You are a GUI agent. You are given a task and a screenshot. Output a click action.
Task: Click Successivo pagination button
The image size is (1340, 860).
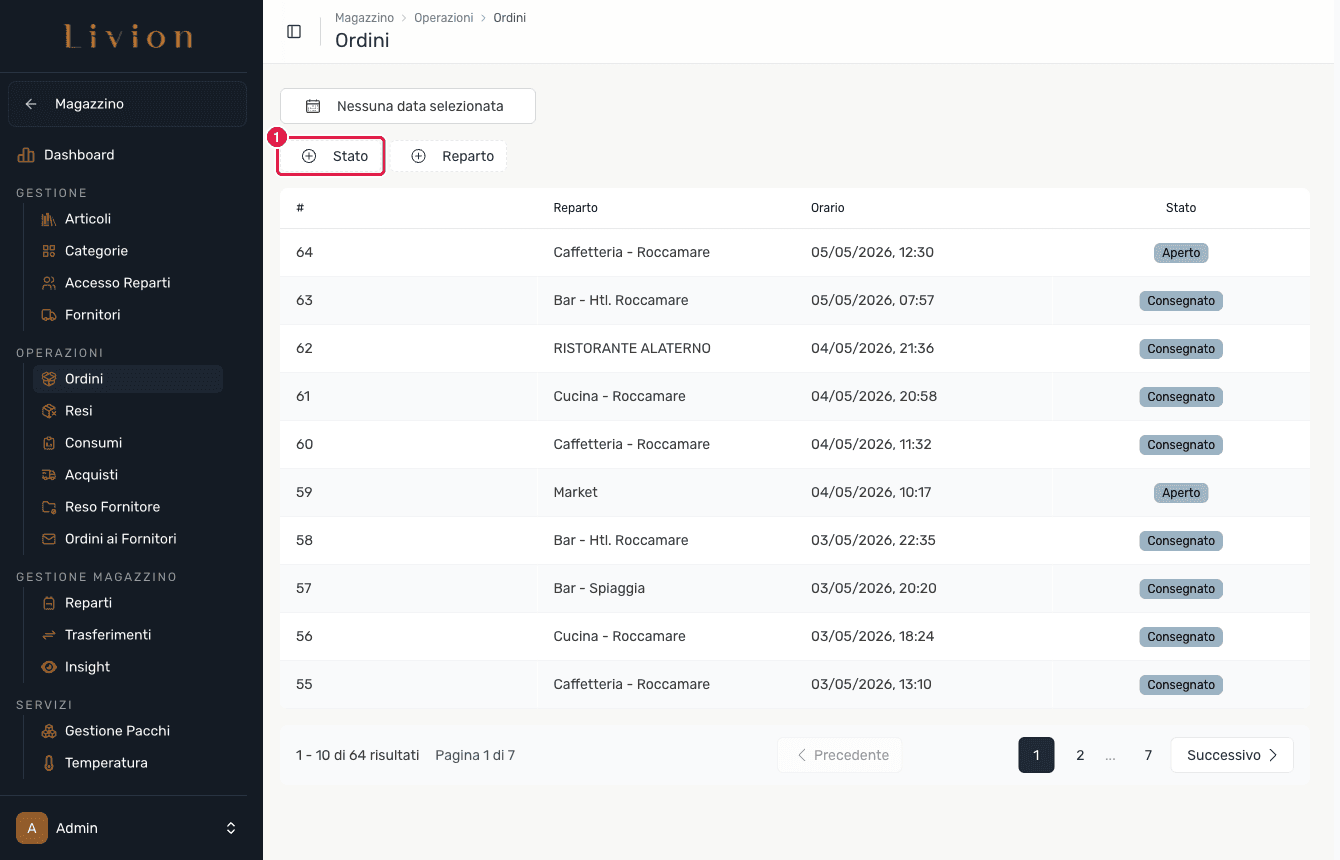1232,755
